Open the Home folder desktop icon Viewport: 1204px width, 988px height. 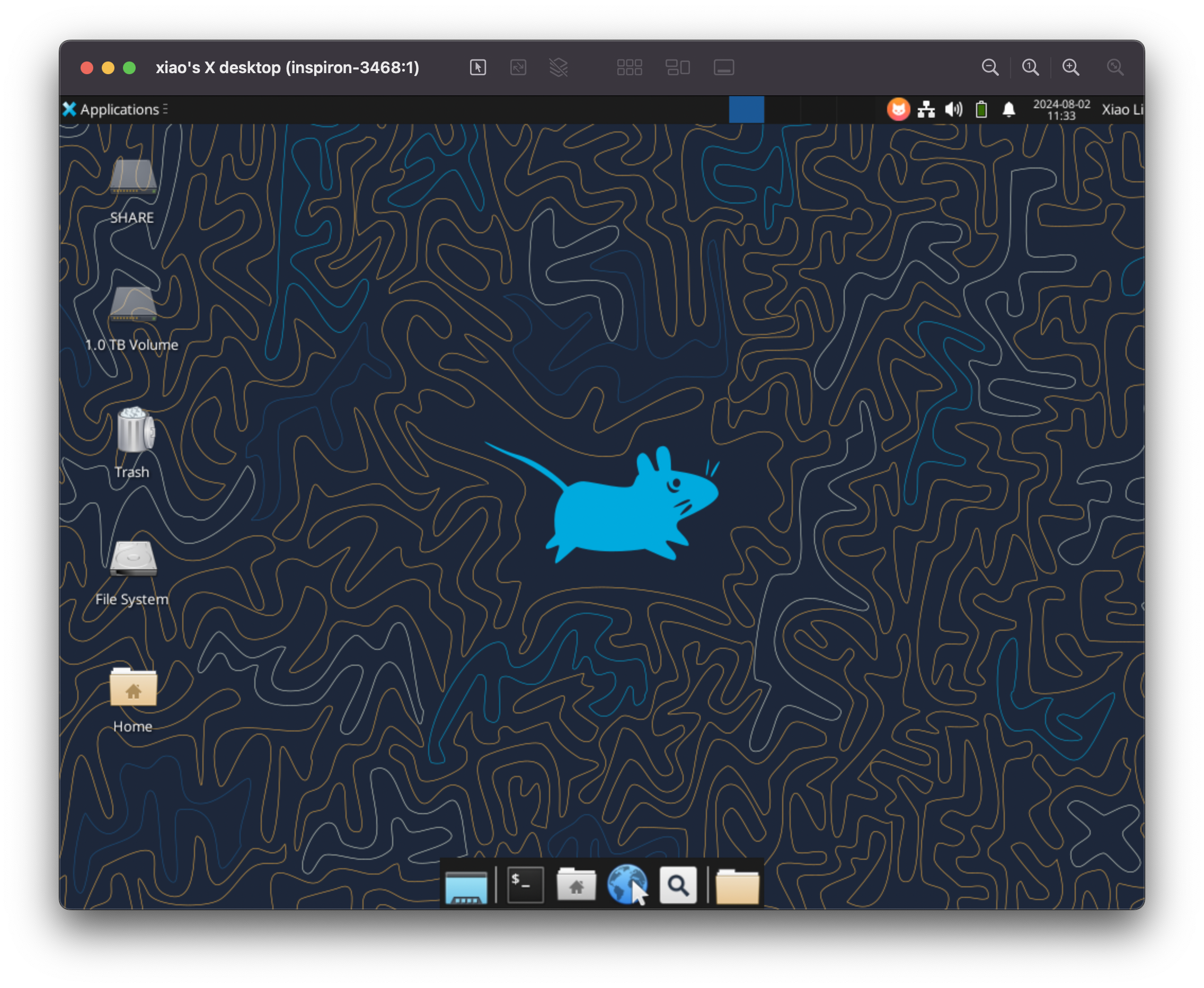coord(133,689)
